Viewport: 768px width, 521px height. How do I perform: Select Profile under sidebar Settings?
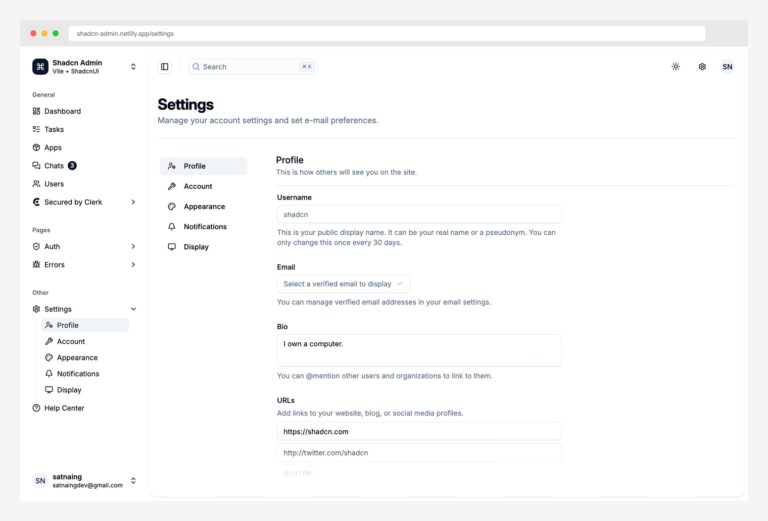[85, 325]
